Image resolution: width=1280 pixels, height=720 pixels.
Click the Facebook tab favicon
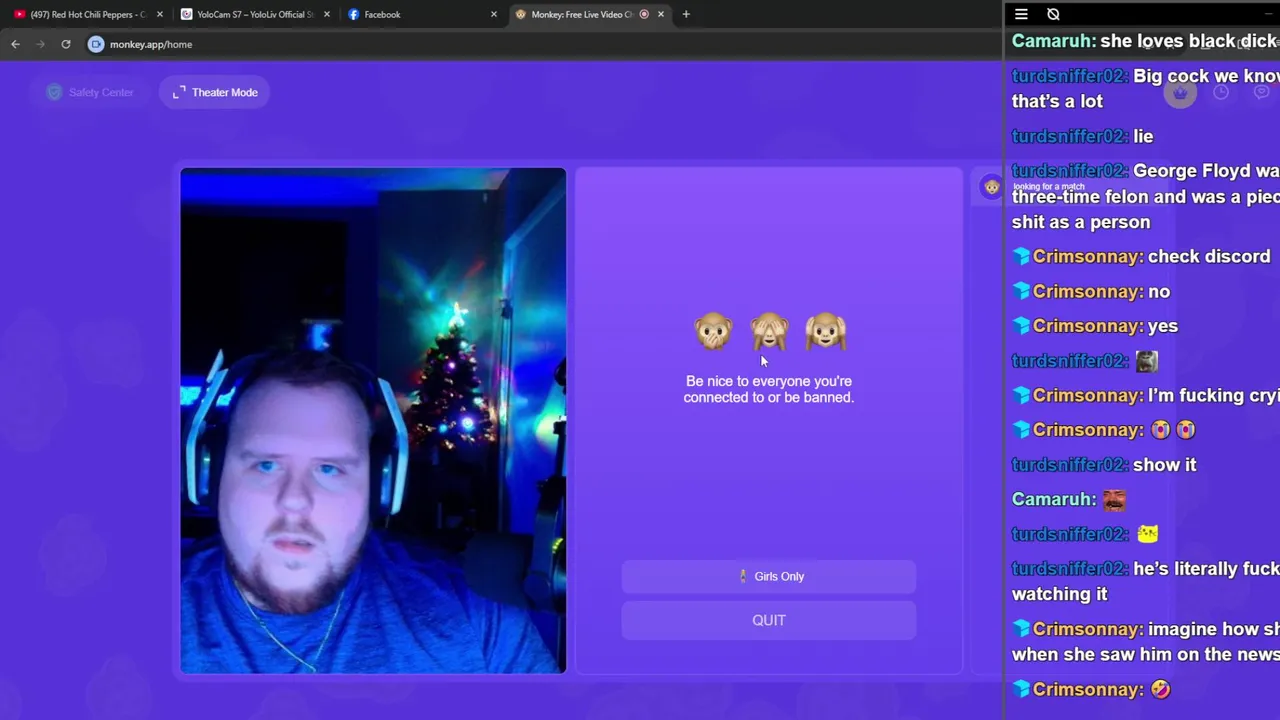[x=354, y=14]
